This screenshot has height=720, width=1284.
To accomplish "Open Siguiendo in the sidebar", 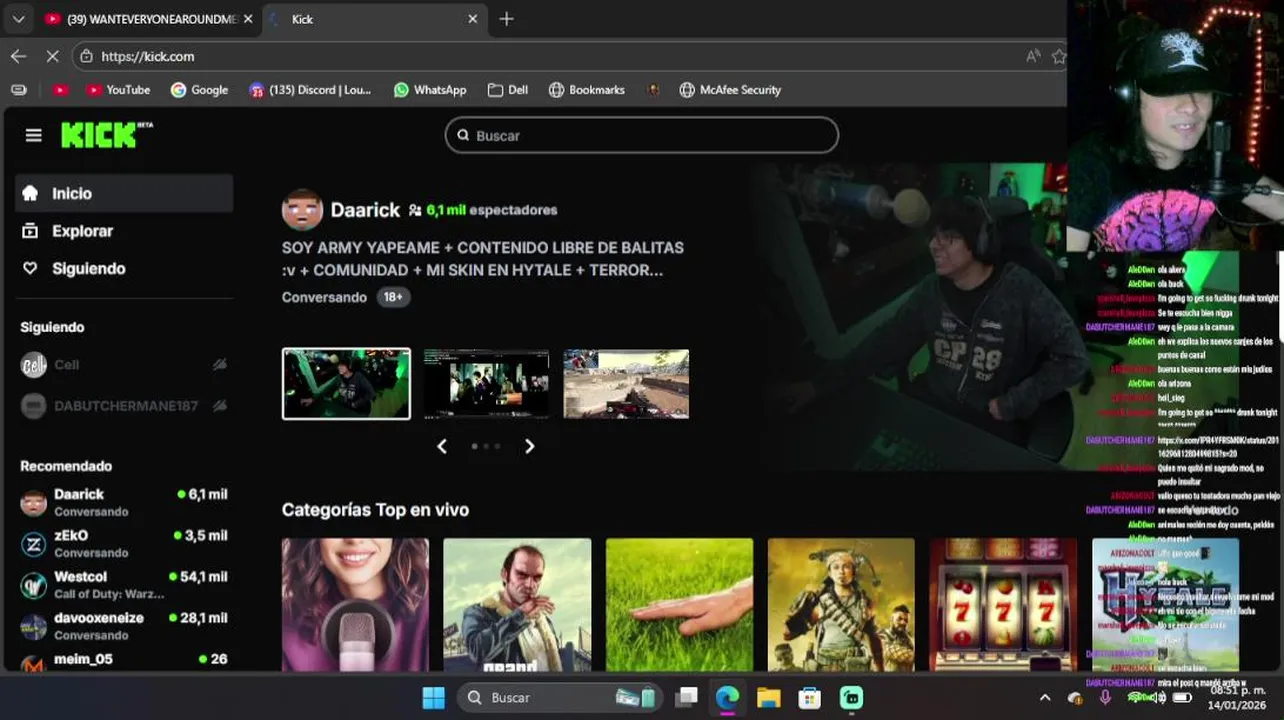I will [124, 268].
